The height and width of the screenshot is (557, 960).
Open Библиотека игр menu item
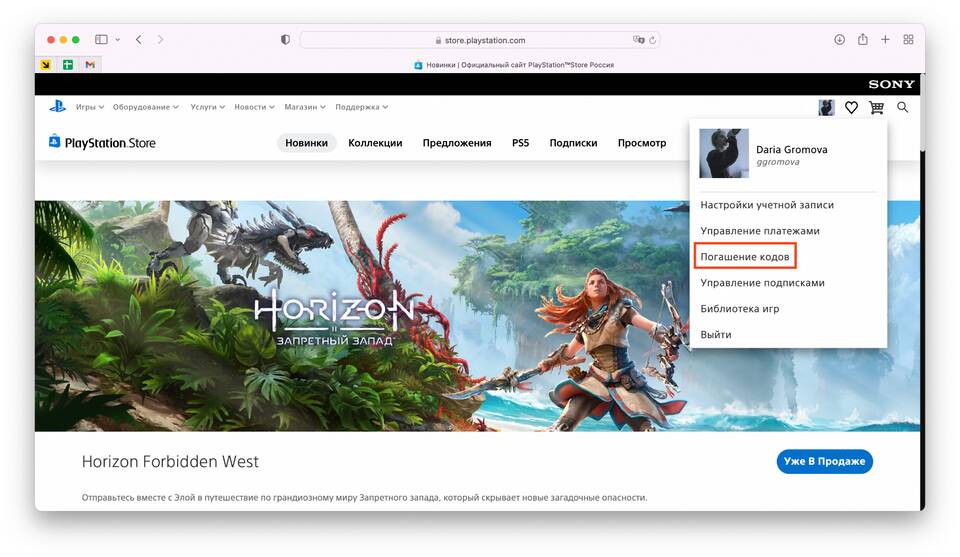[x=740, y=308]
